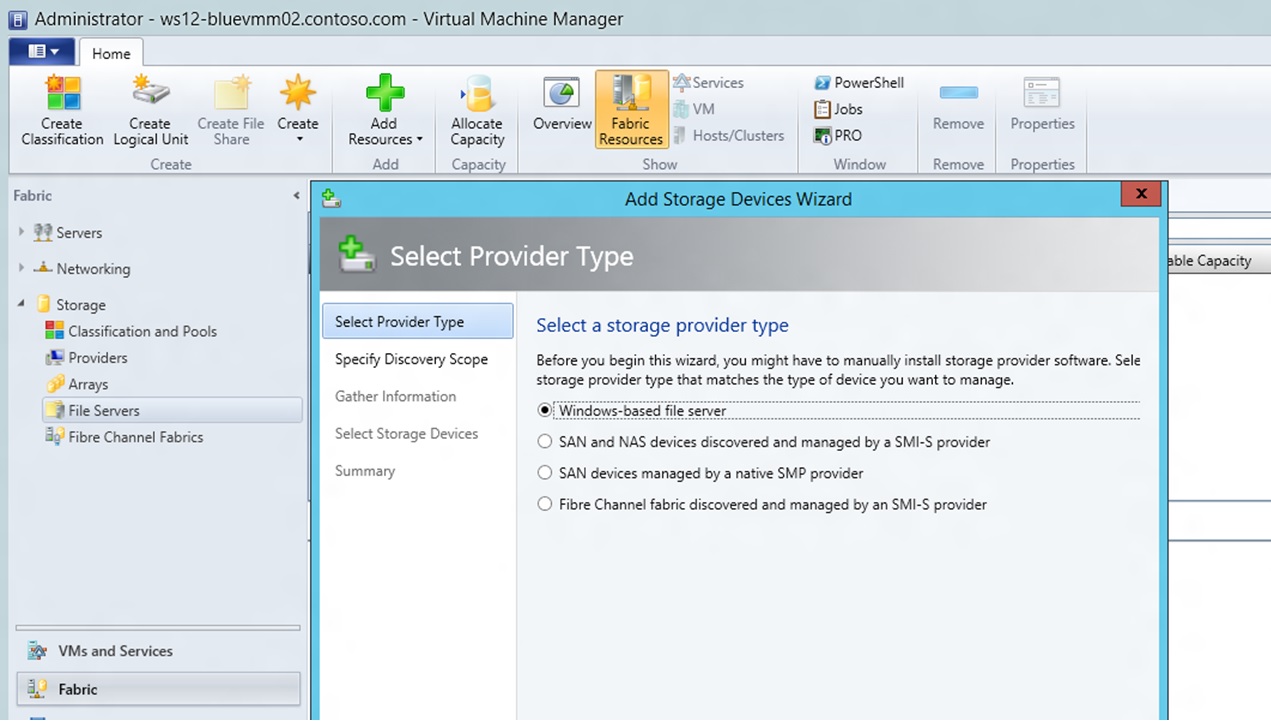Choose SAN and NAS devices managed by SMI-S
Screen dimensions: 1271x721
coord(544,441)
